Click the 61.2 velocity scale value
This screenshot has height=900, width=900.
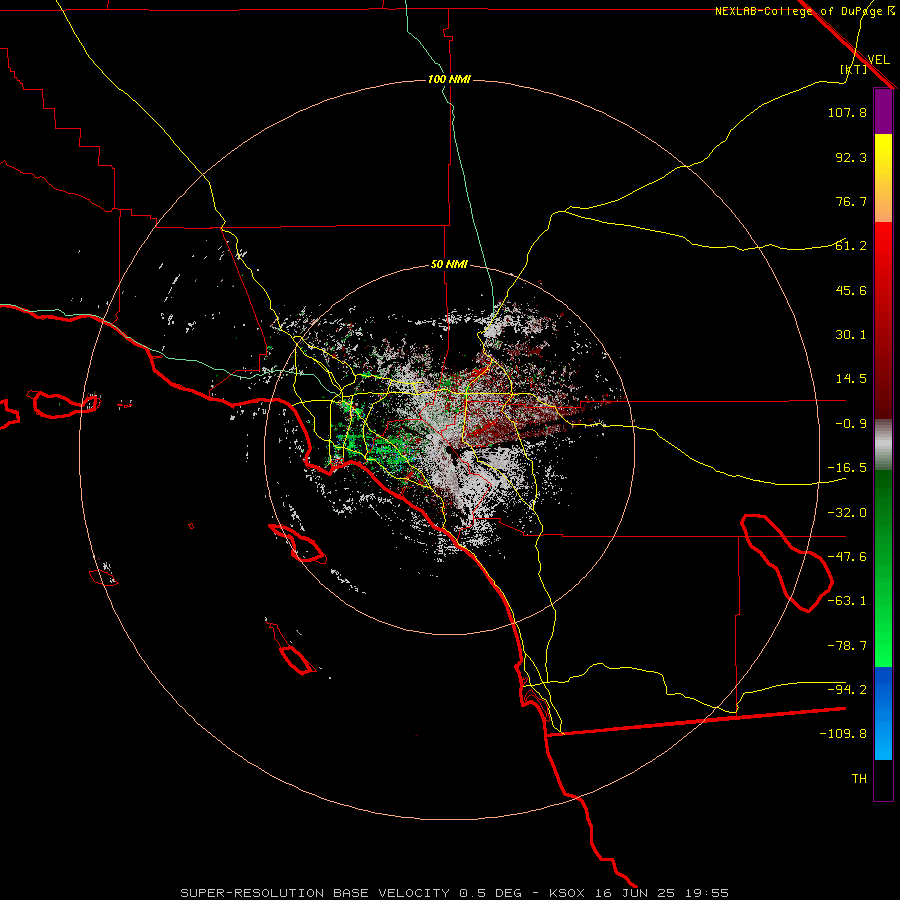[x=851, y=246]
